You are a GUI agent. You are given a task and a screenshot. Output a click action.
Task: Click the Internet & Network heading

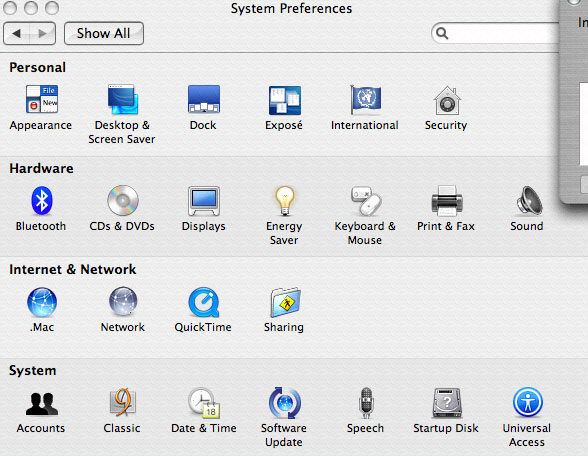(x=73, y=269)
